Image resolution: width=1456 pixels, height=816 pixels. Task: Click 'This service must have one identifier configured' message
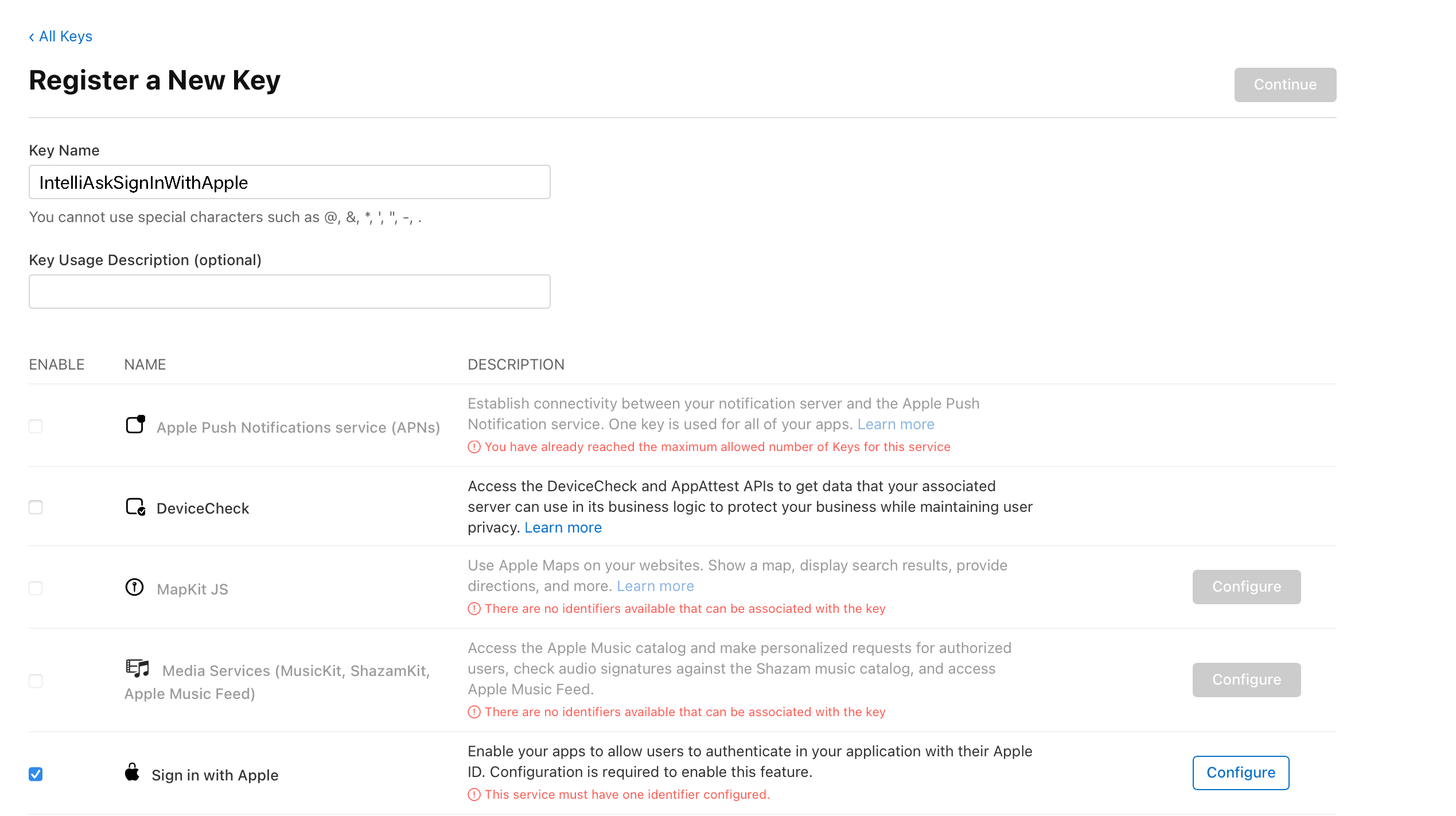click(x=628, y=795)
